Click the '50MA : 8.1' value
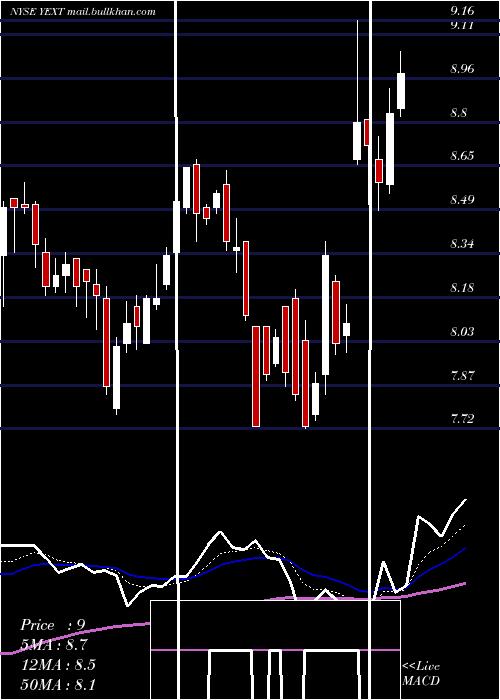Viewport: 500px width, 700px height. tap(58, 684)
